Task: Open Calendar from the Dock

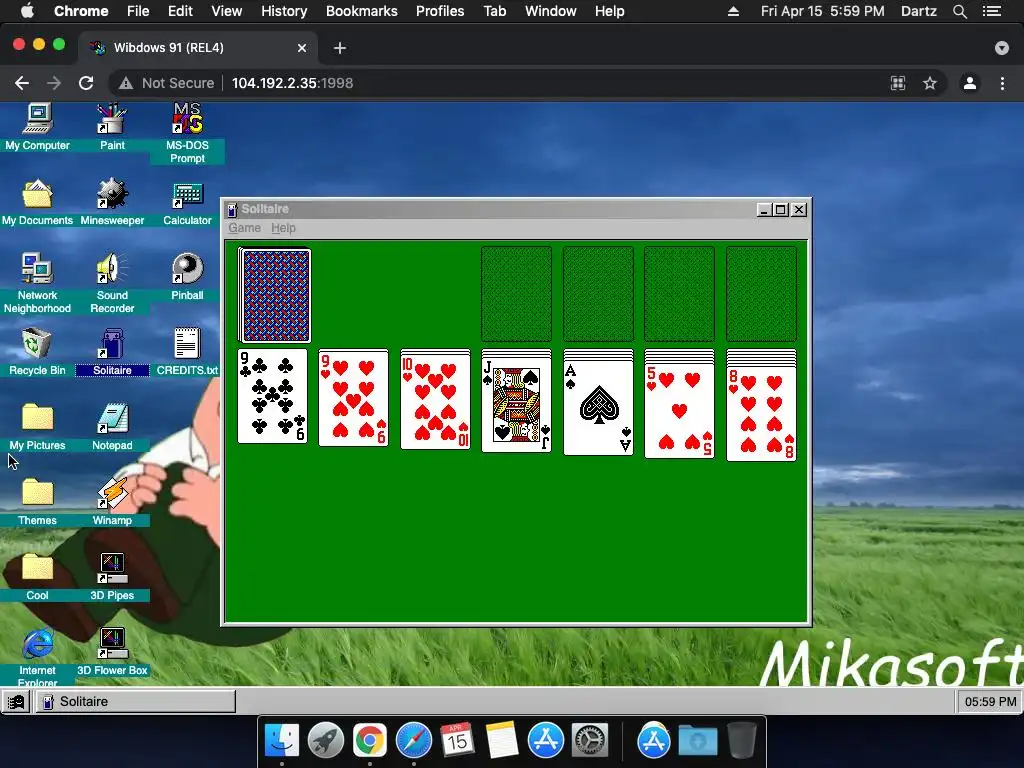Action: pyautogui.click(x=457, y=741)
